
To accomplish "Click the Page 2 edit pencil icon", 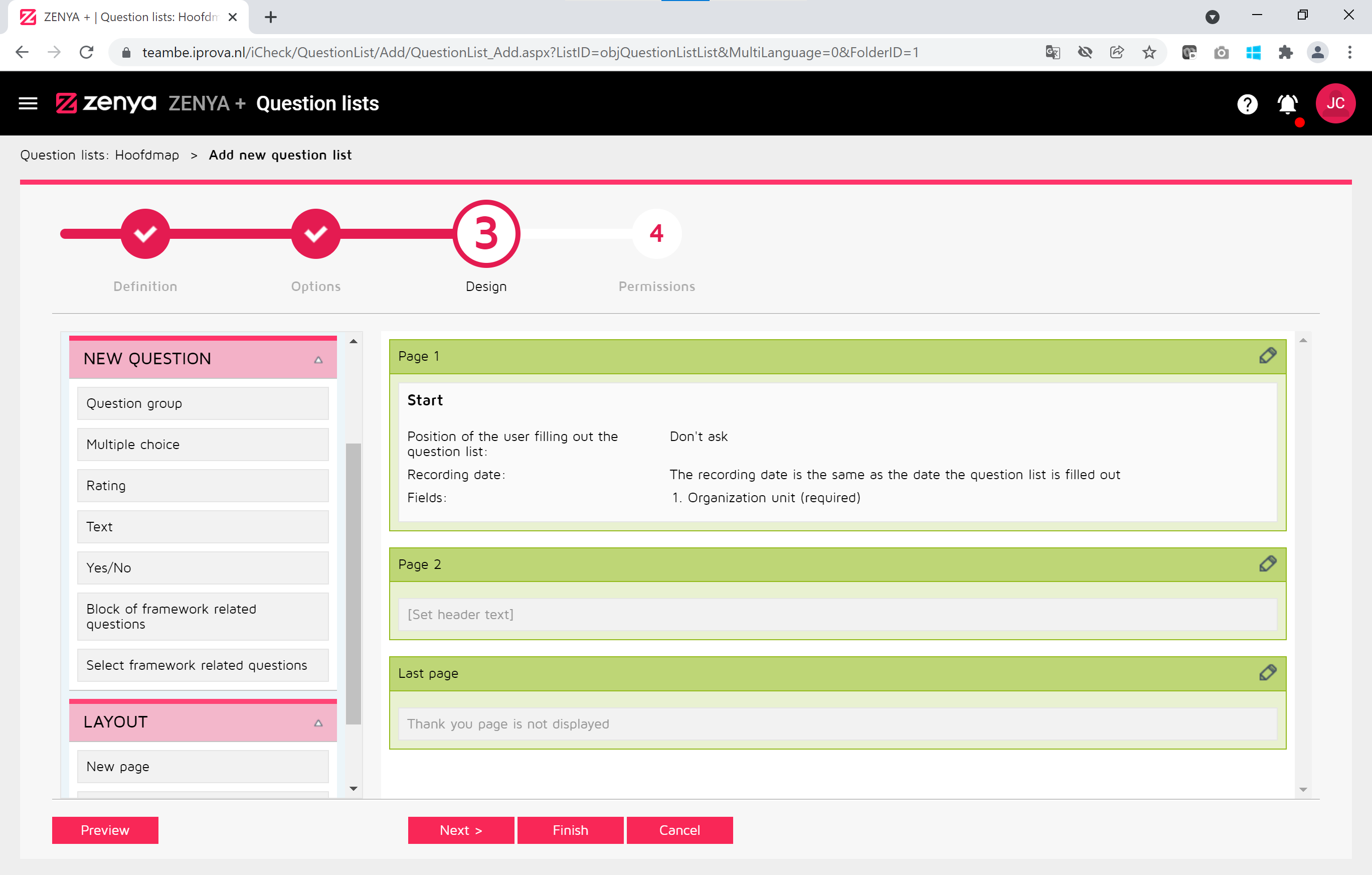I will click(x=1267, y=564).
